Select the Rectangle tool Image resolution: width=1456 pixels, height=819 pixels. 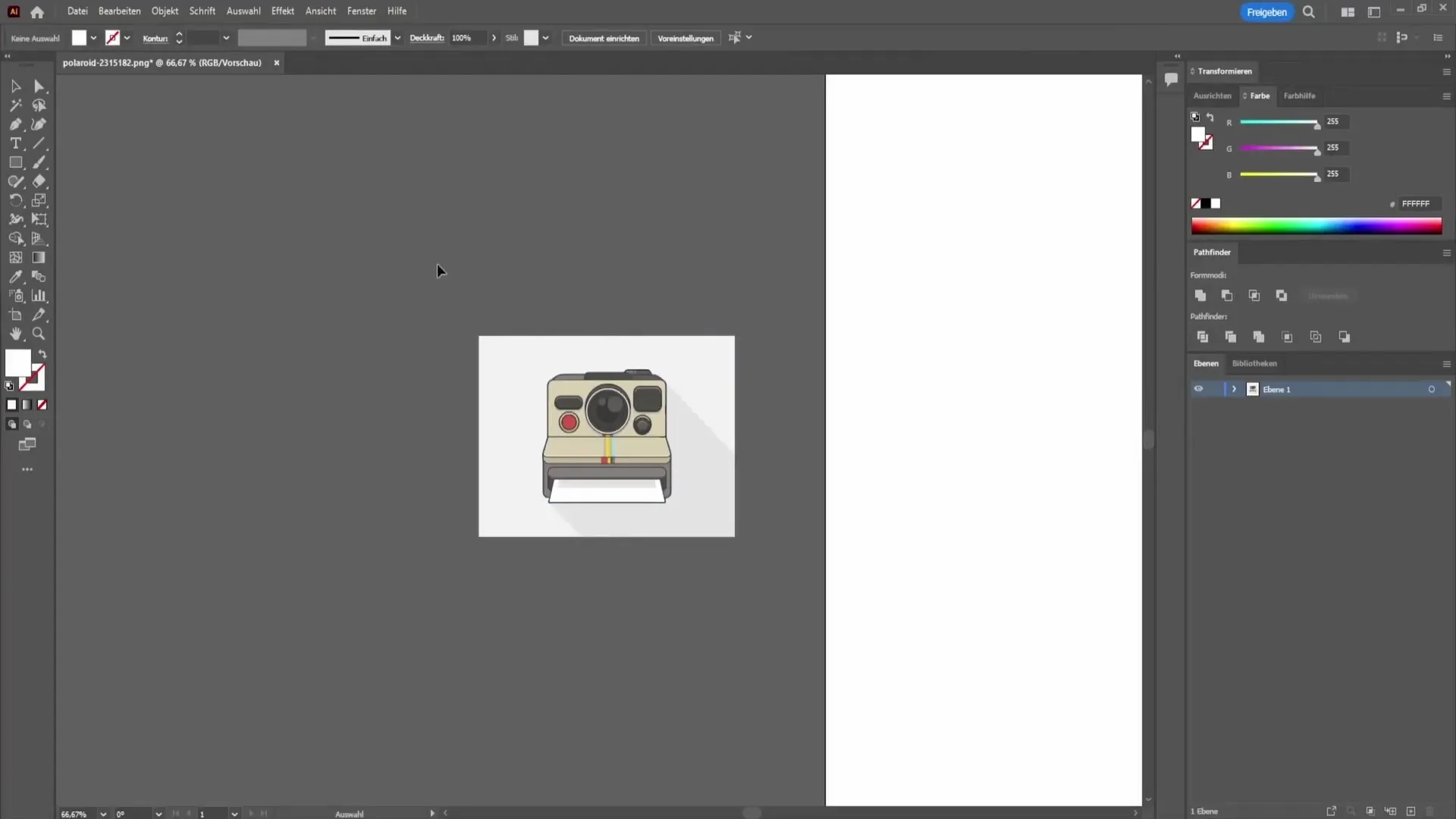(15, 162)
